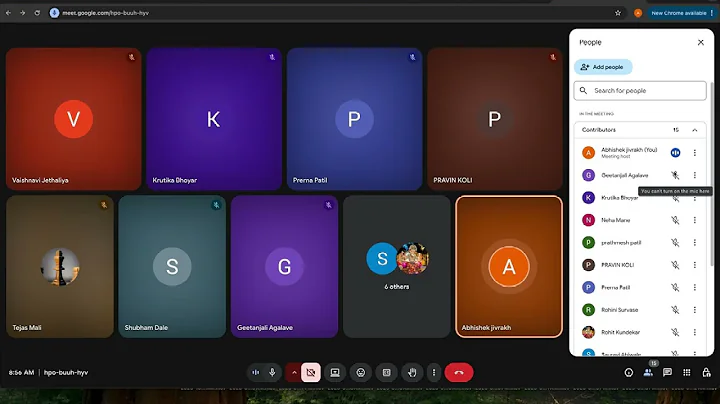Collapse the Contributors section
The height and width of the screenshot is (404, 720).
click(695, 130)
